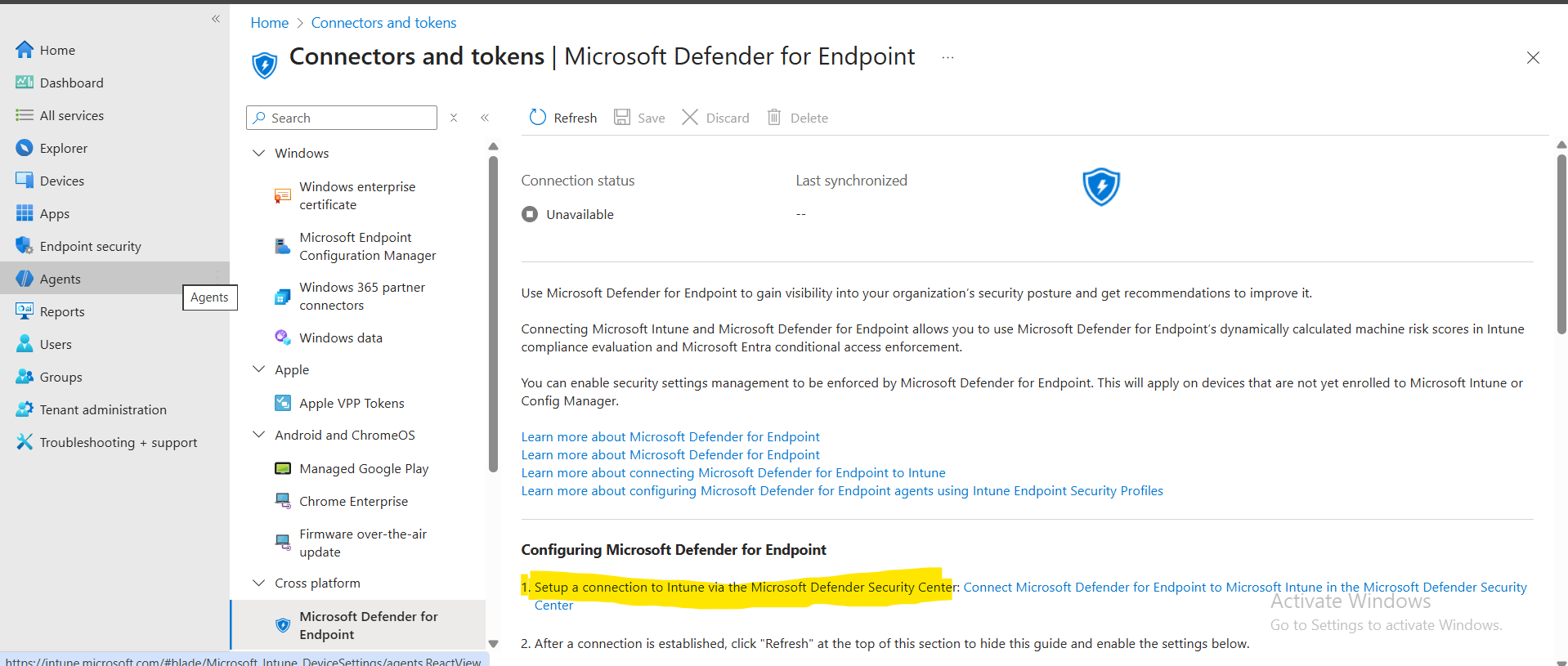Click the Windows enterprise certificate icon
This screenshot has height=666, width=1568.
tap(283, 196)
